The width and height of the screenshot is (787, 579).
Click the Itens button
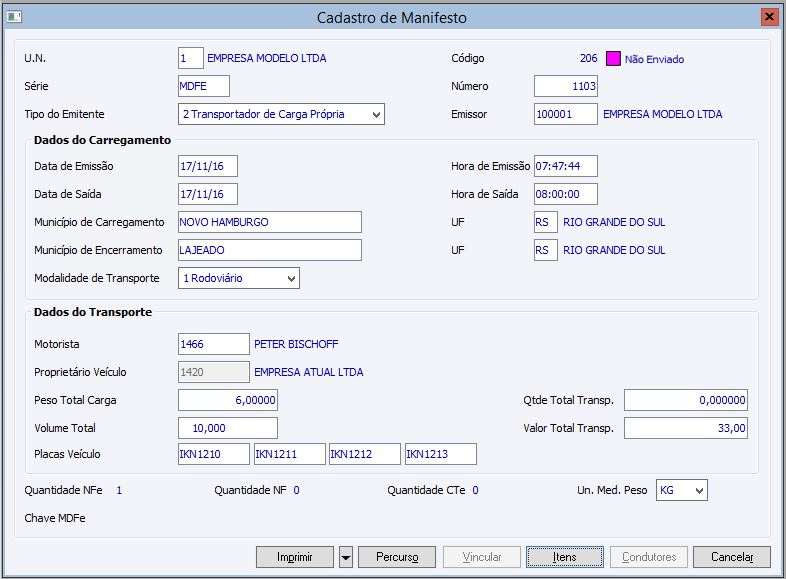point(565,557)
